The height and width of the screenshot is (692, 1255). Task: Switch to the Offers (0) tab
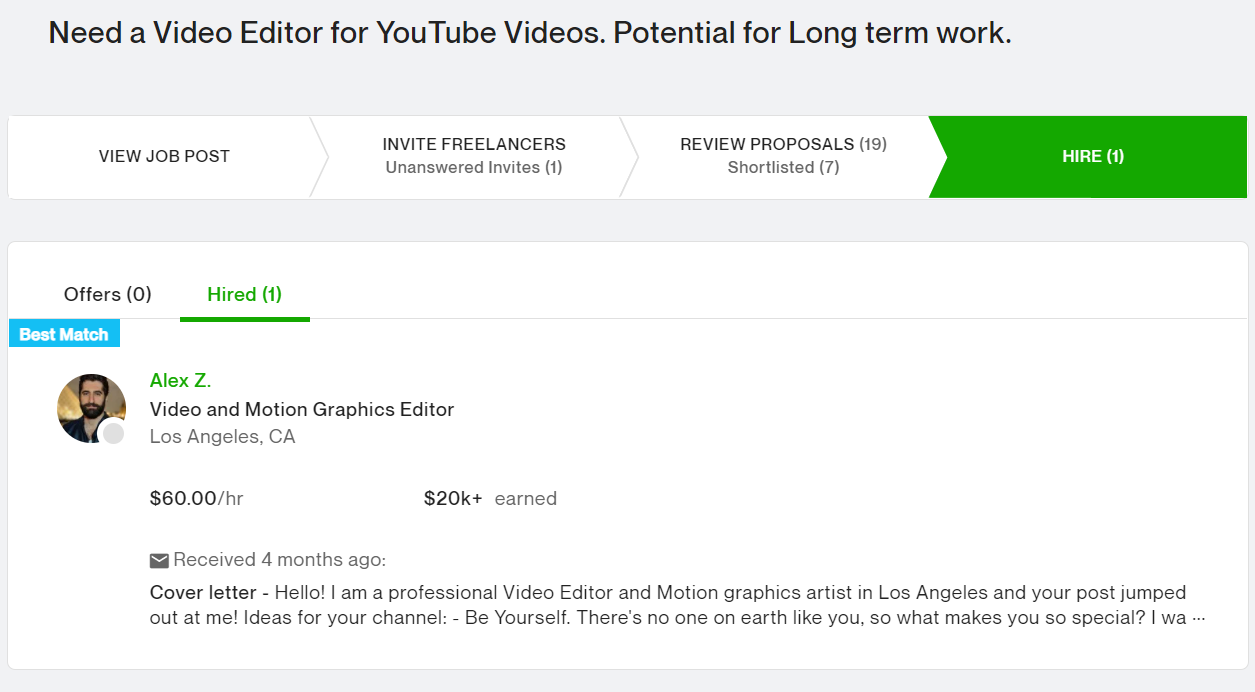(107, 294)
